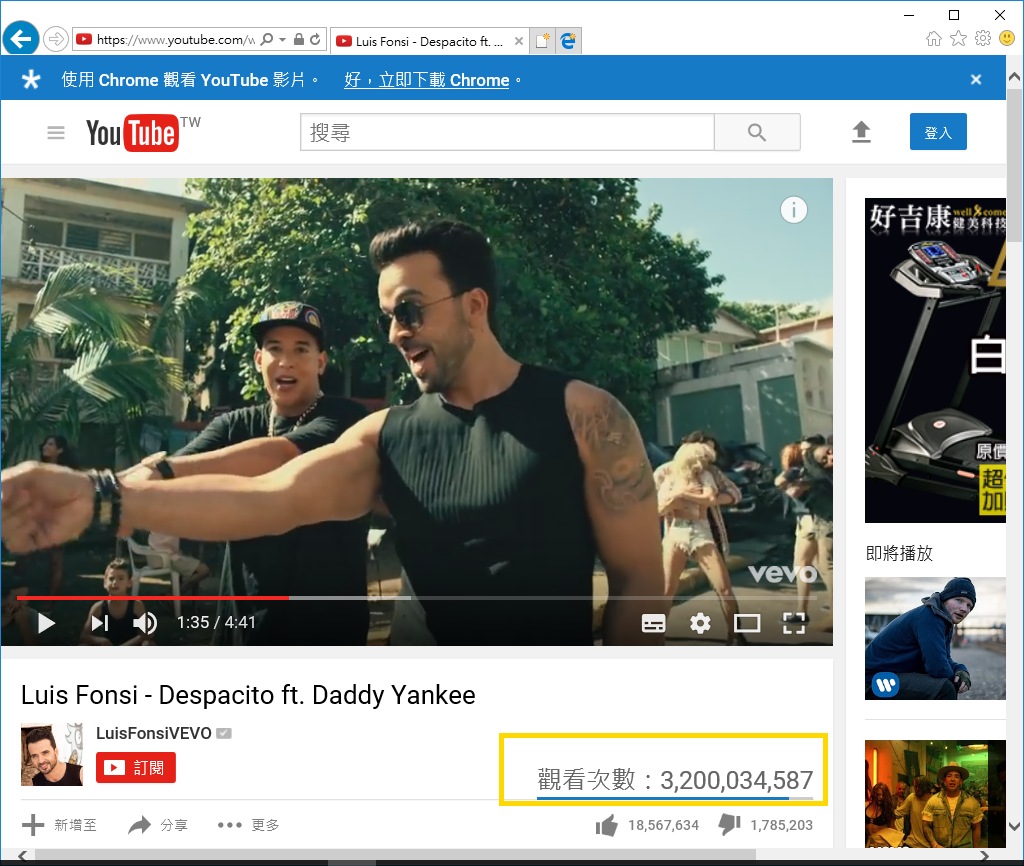Viewport: 1024px width, 866px height.
Task: Click the vertical scrollbar up arrow
Action: pos(1014,77)
